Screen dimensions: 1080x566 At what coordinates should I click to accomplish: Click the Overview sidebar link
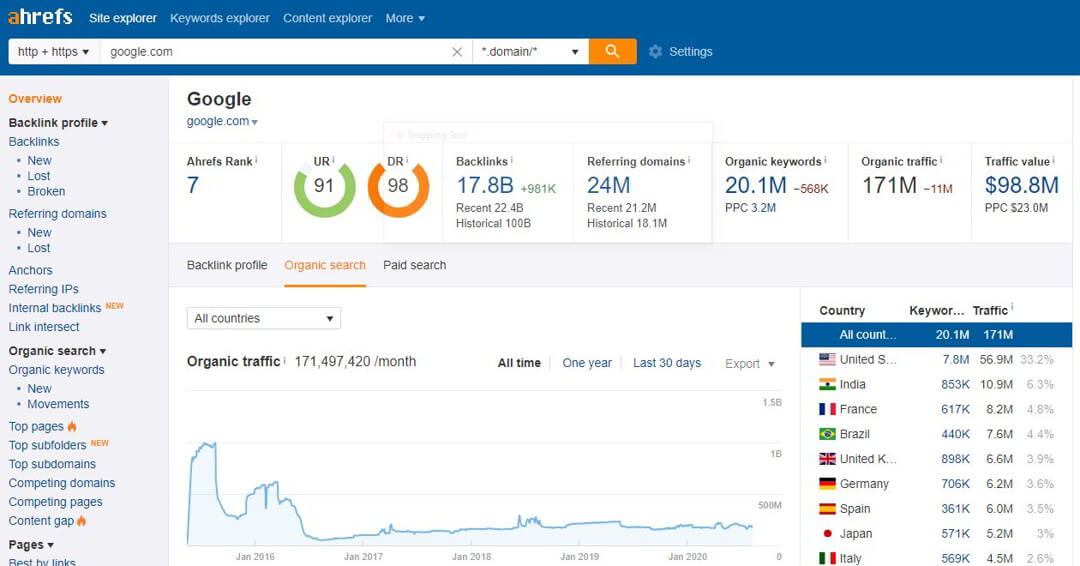coord(35,98)
